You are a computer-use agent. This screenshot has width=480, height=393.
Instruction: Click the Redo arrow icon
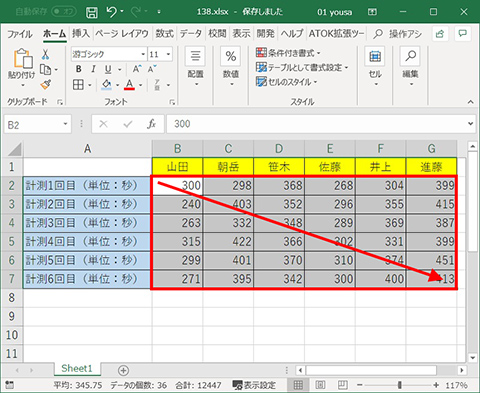pyautogui.click(x=136, y=12)
